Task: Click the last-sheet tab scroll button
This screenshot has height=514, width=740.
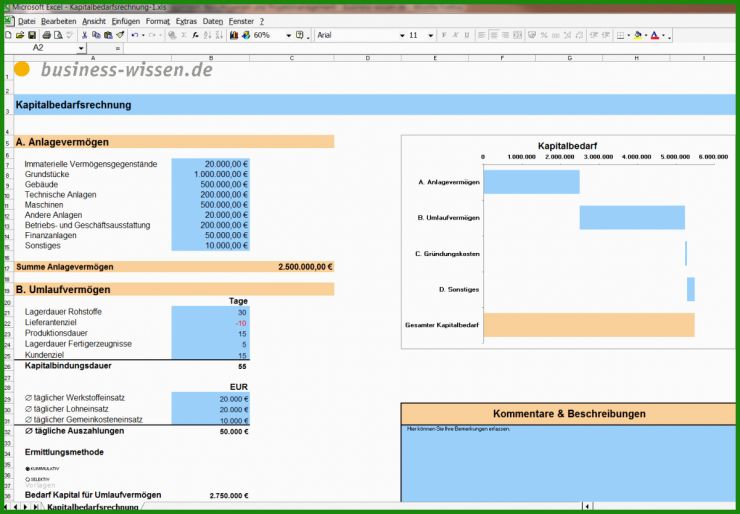Action: [35, 507]
